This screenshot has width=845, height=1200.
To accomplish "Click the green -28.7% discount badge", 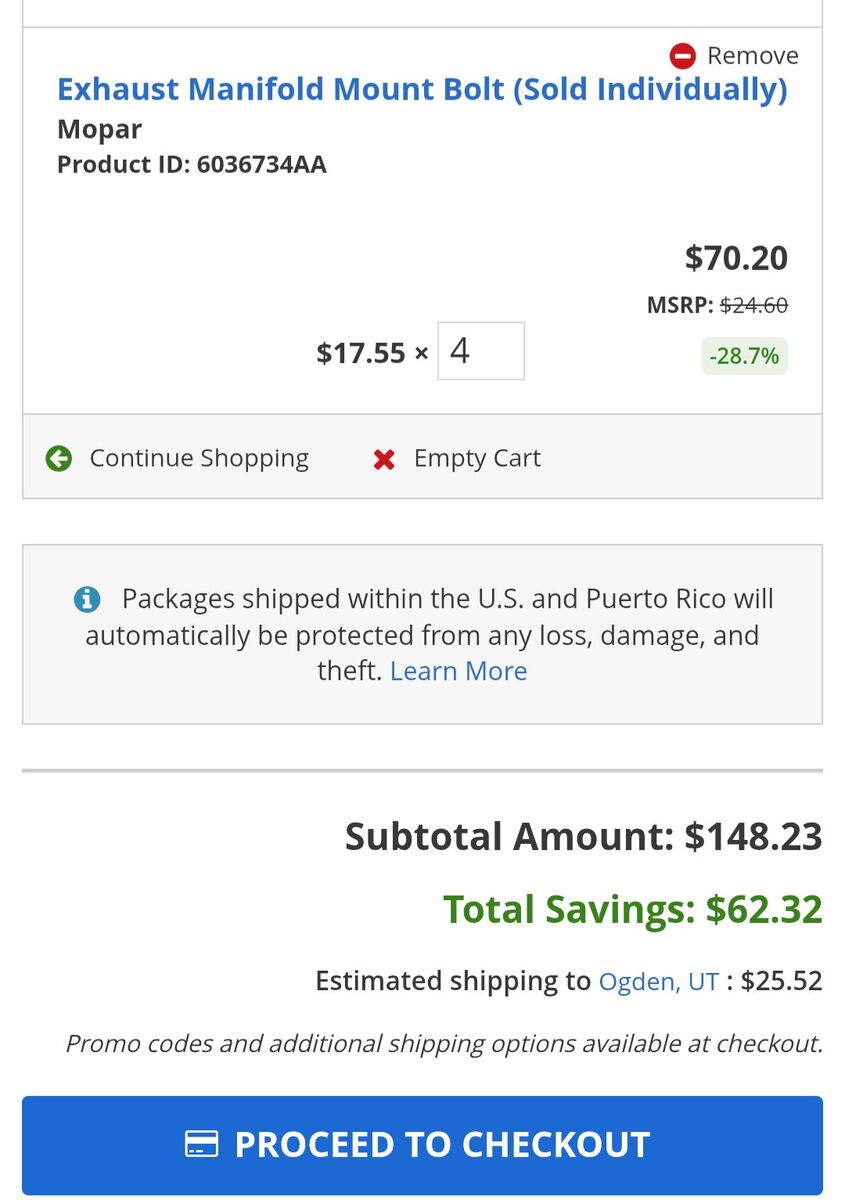I will click(744, 355).
